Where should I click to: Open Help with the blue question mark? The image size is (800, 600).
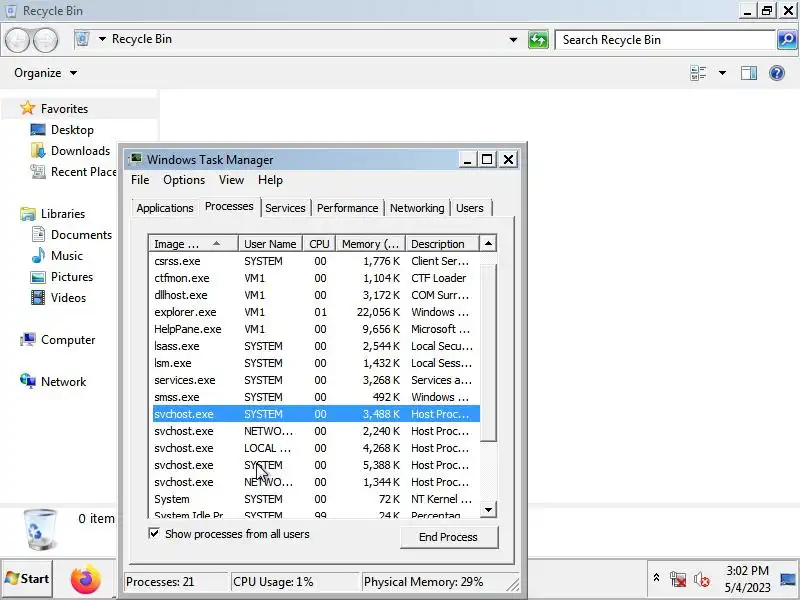point(777,73)
